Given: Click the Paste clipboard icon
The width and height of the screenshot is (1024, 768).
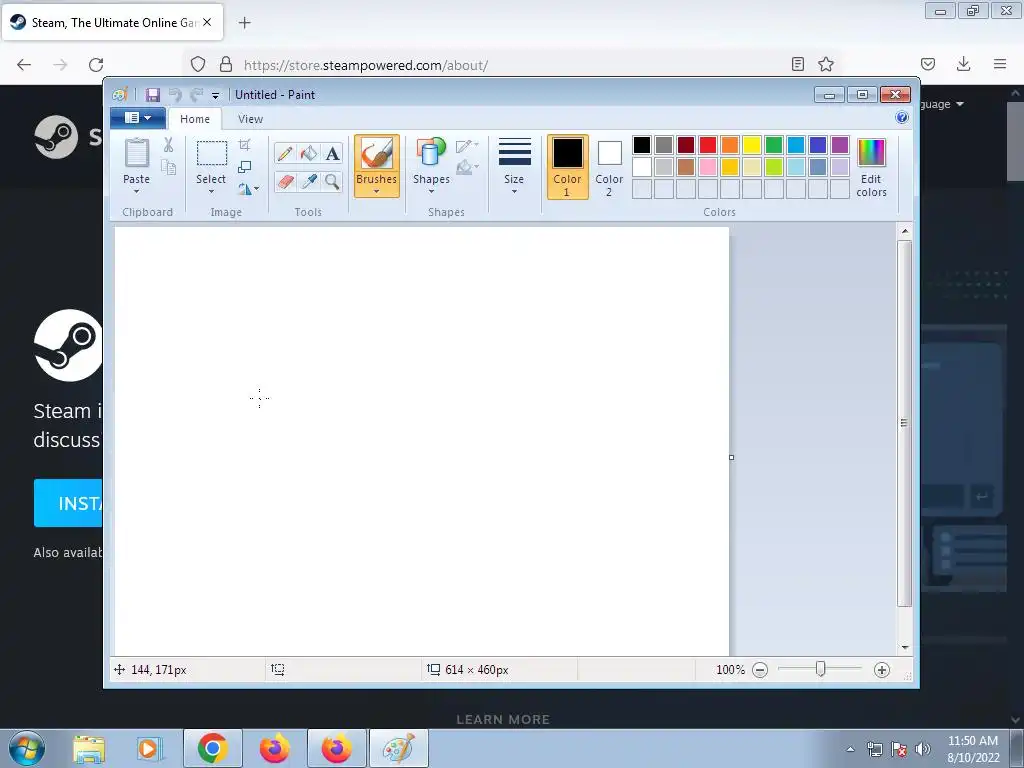Looking at the screenshot, I should click(136, 153).
